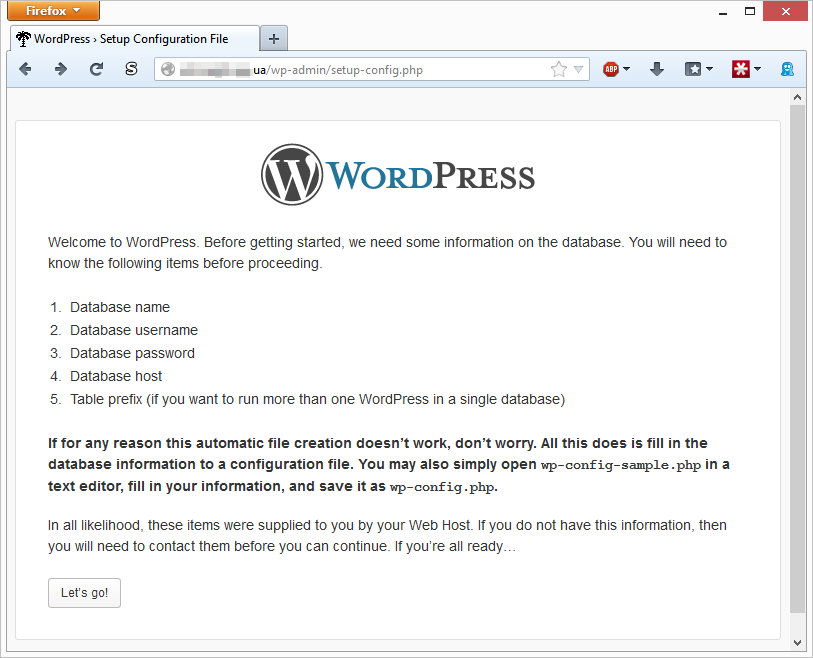Open a new tab with plus button
The height and width of the screenshot is (658, 813).
pos(274,39)
